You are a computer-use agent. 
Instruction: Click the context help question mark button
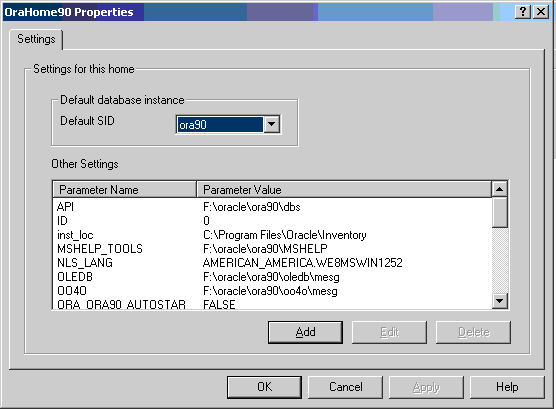pos(523,12)
